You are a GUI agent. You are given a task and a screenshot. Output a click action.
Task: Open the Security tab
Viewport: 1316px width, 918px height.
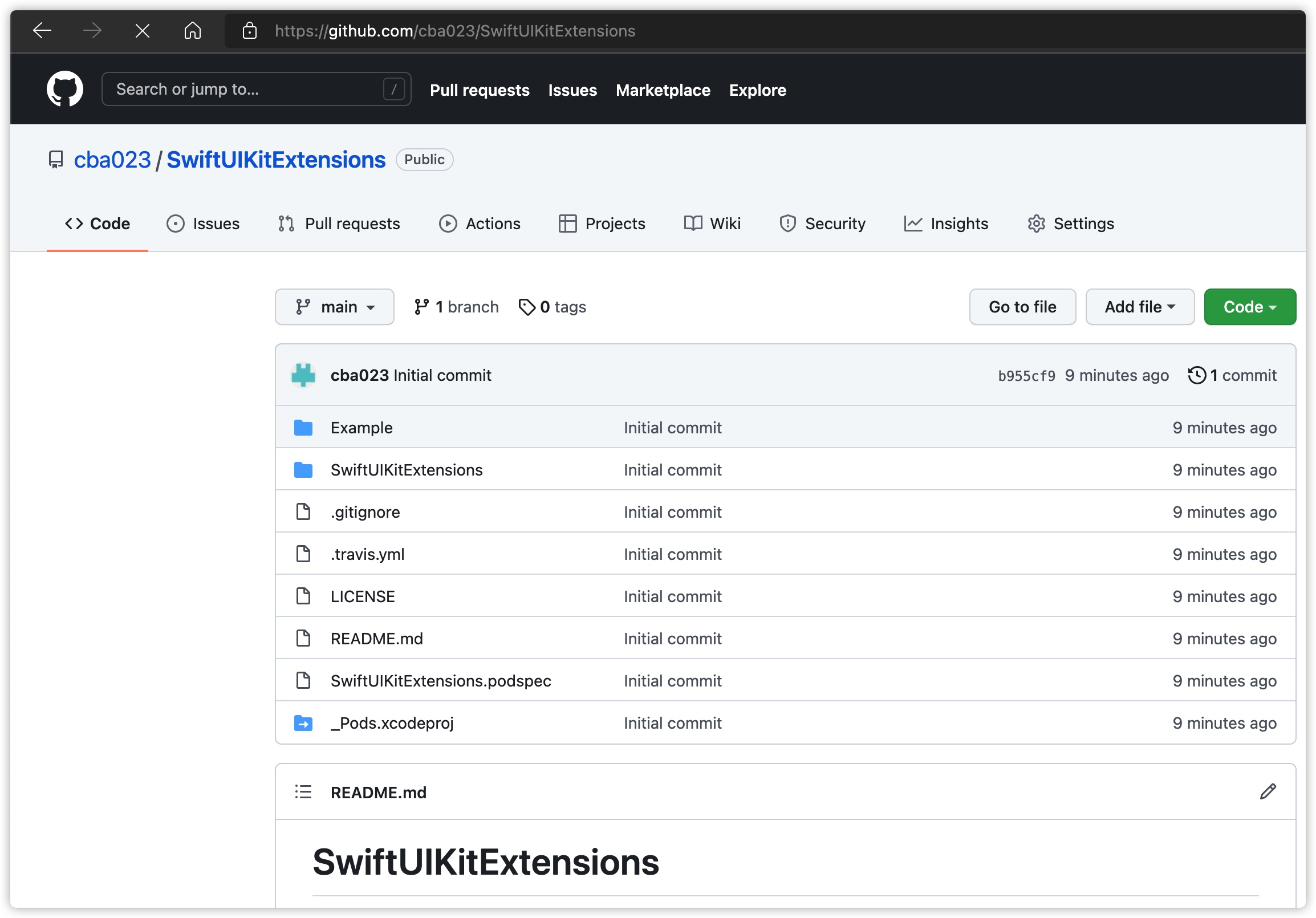[822, 224]
